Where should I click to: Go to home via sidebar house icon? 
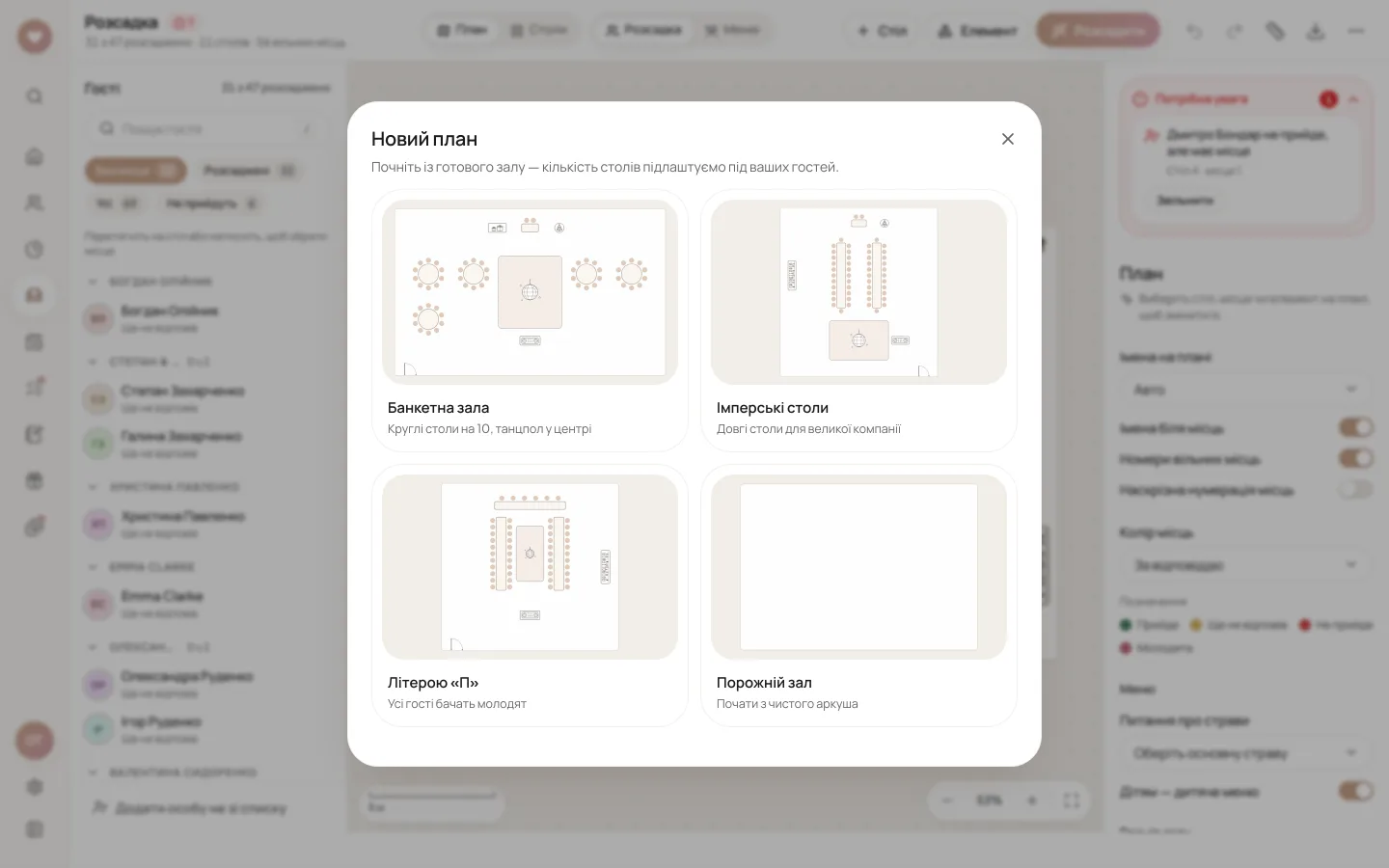pyautogui.click(x=35, y=156)
